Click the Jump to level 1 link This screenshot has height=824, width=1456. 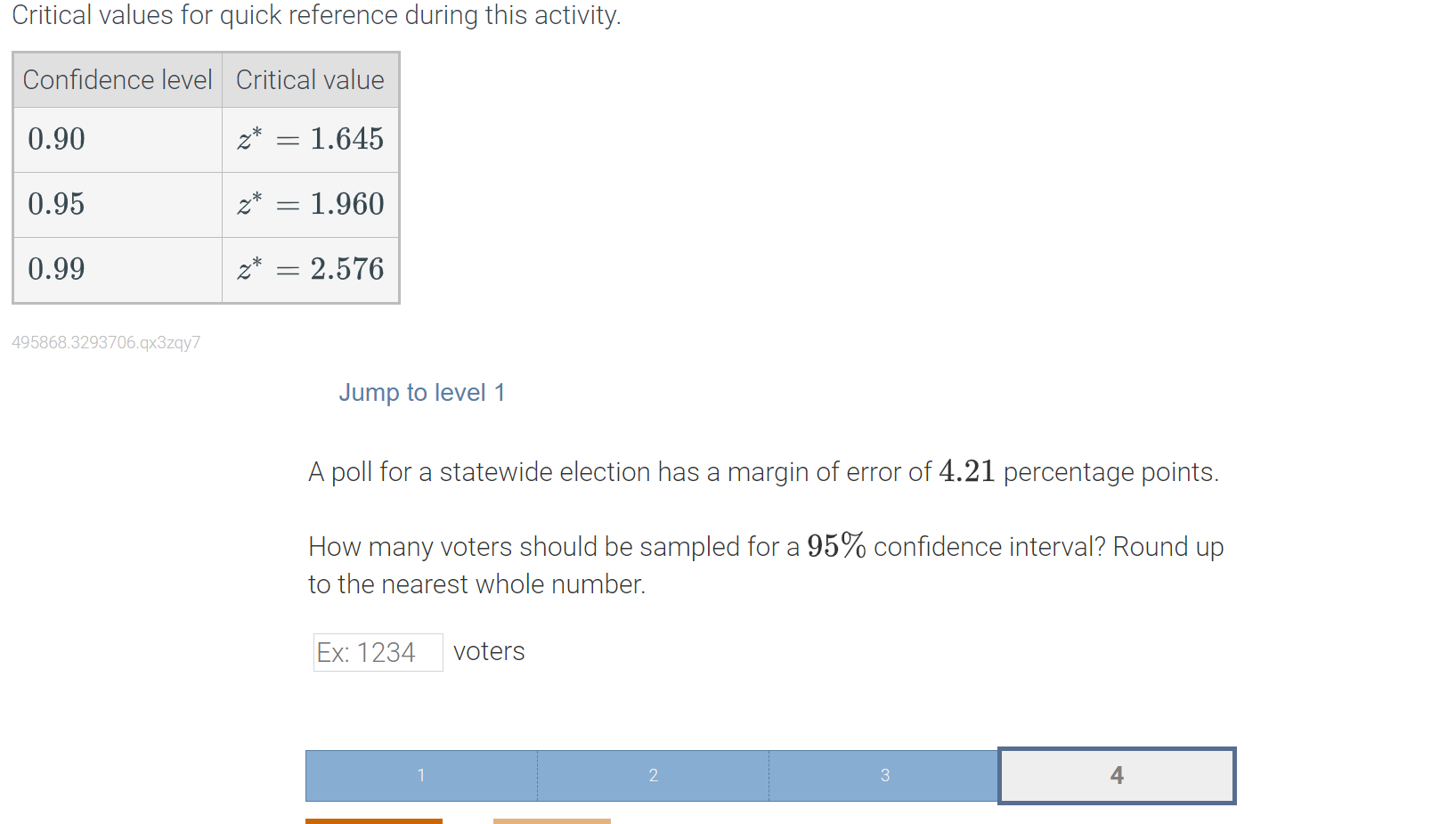pyautogui.click(x=422, y=392)
